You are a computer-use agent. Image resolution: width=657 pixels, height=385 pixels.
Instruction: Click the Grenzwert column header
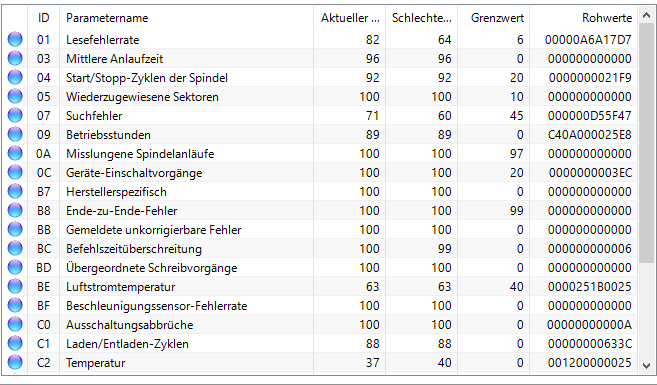pyautogui.click(x=494, y=18)
